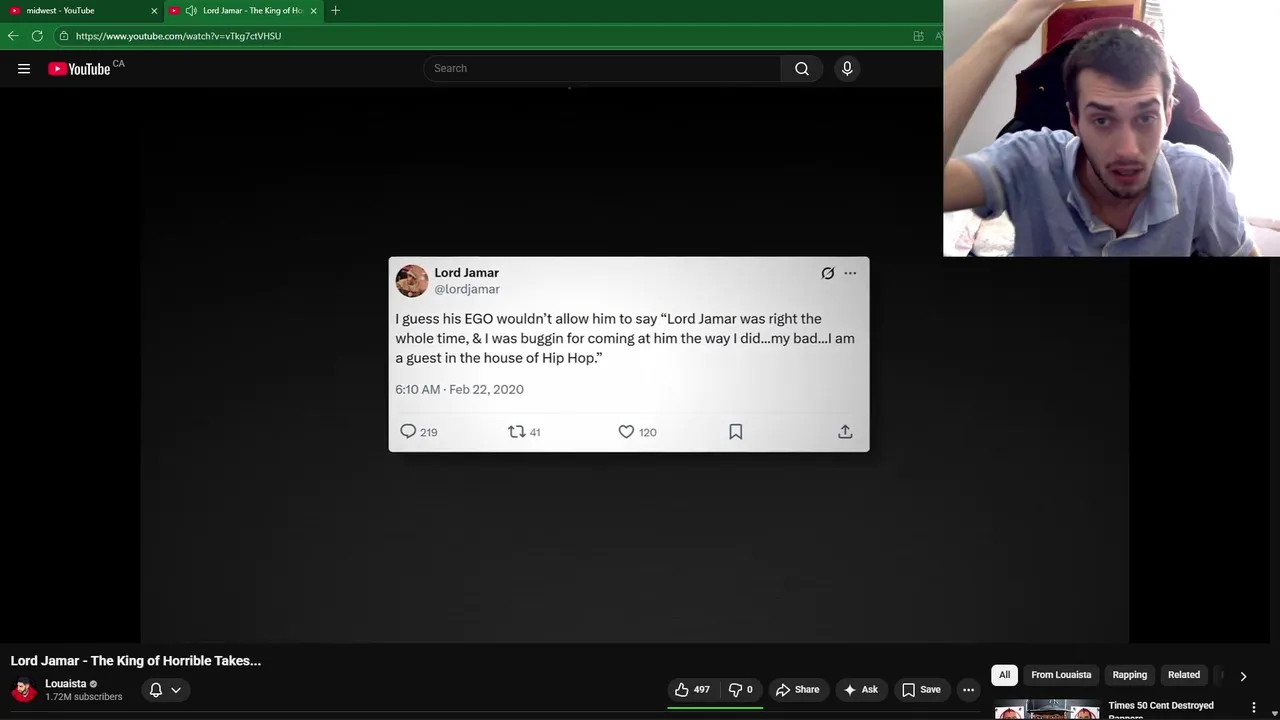Click the 6:10 AM · Feb 22, 2020 timestamp

point(459,389)
